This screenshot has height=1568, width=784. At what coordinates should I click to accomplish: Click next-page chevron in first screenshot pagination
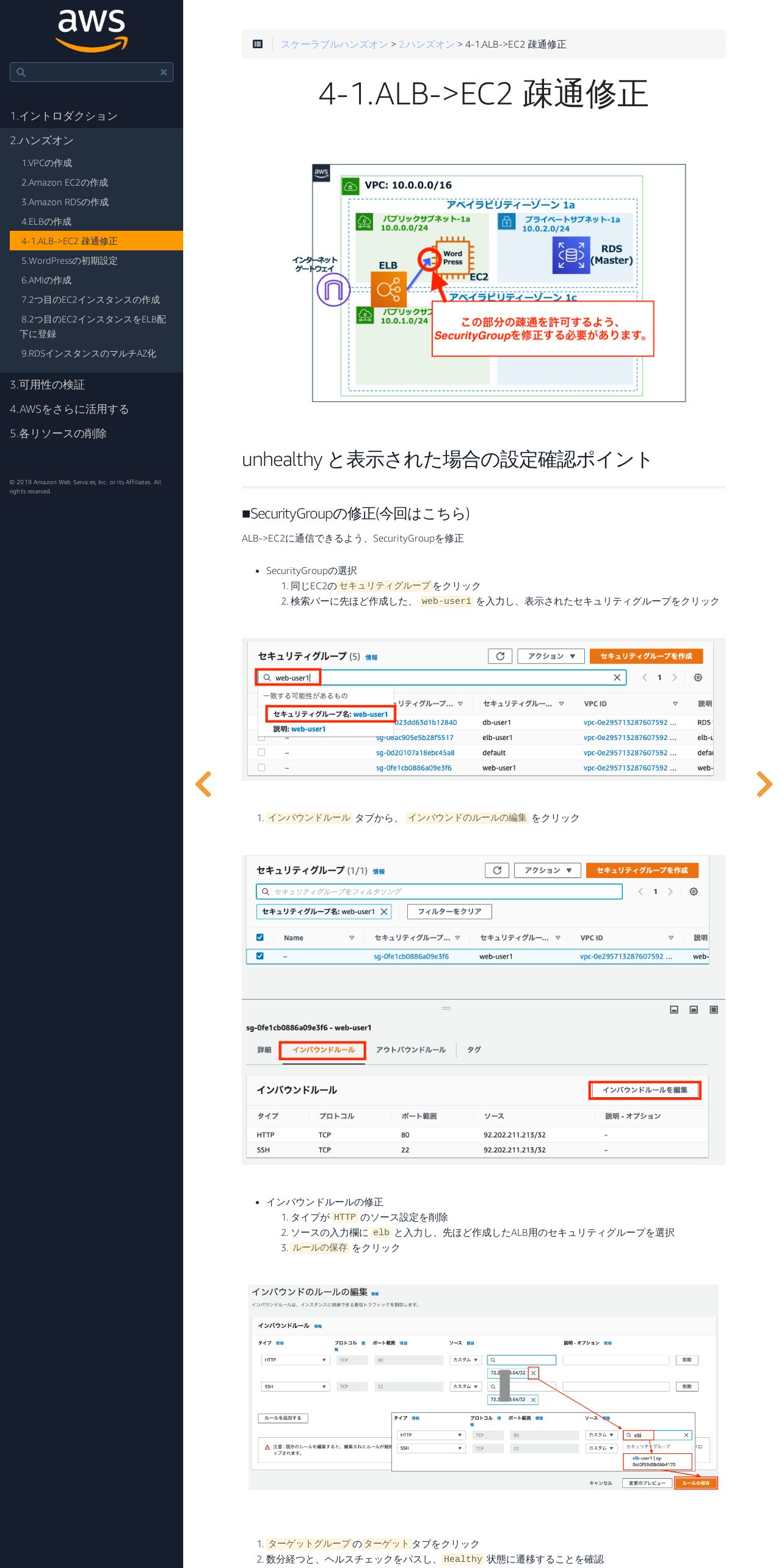(674, 678)
